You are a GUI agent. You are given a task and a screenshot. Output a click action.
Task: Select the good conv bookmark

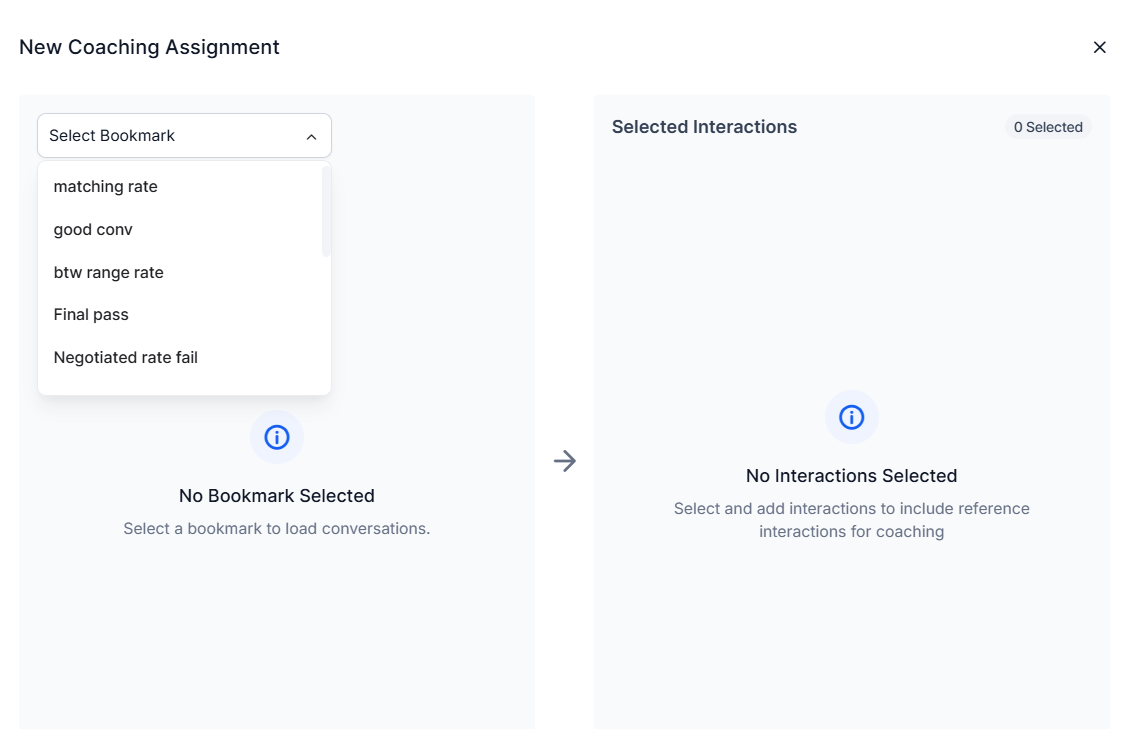coord(93,229)
